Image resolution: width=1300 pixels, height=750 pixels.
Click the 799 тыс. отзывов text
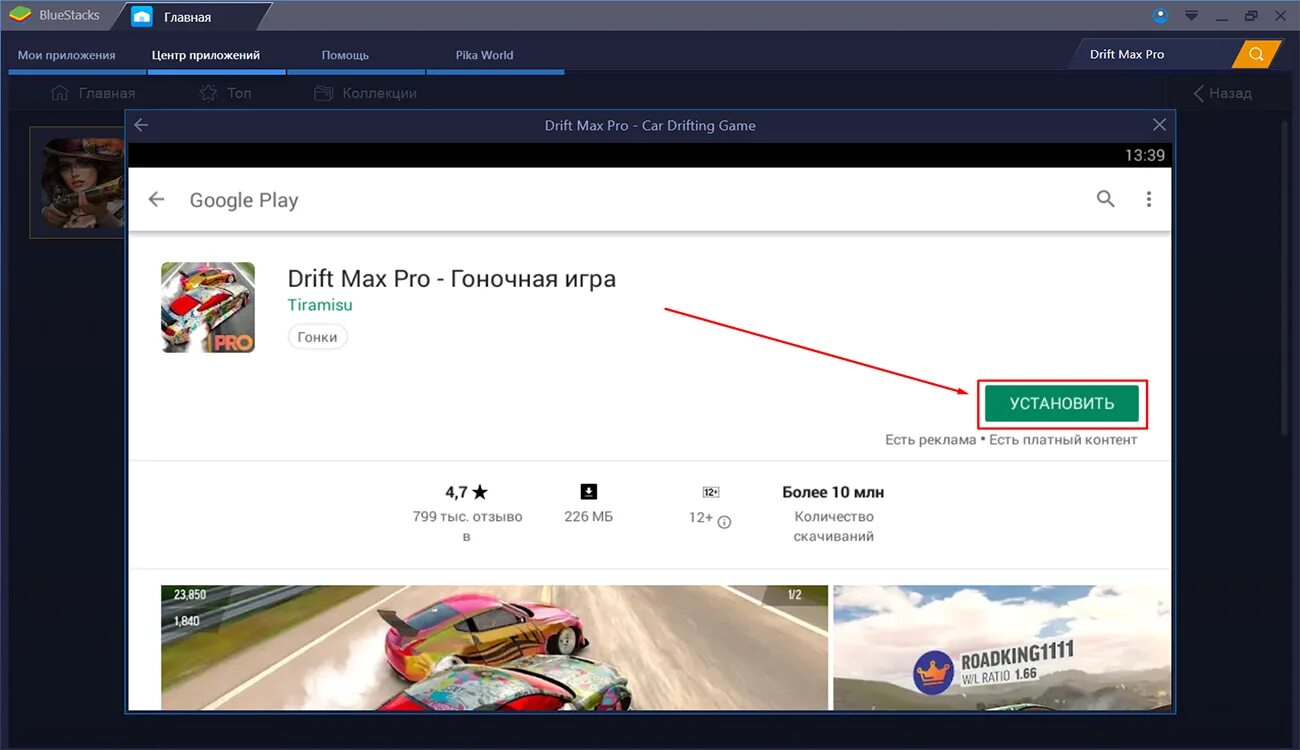click(x=467, y=526)
